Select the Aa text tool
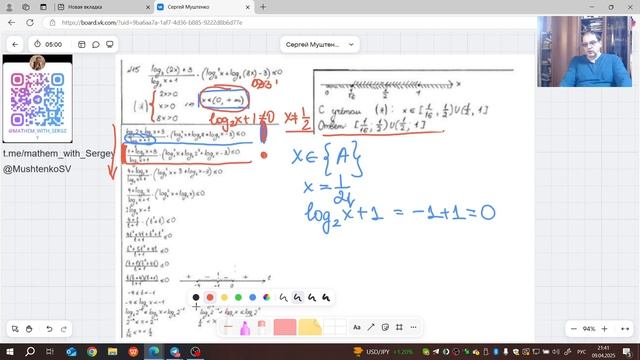Screen dimensions: 640x360 click(x=357, y=327)
